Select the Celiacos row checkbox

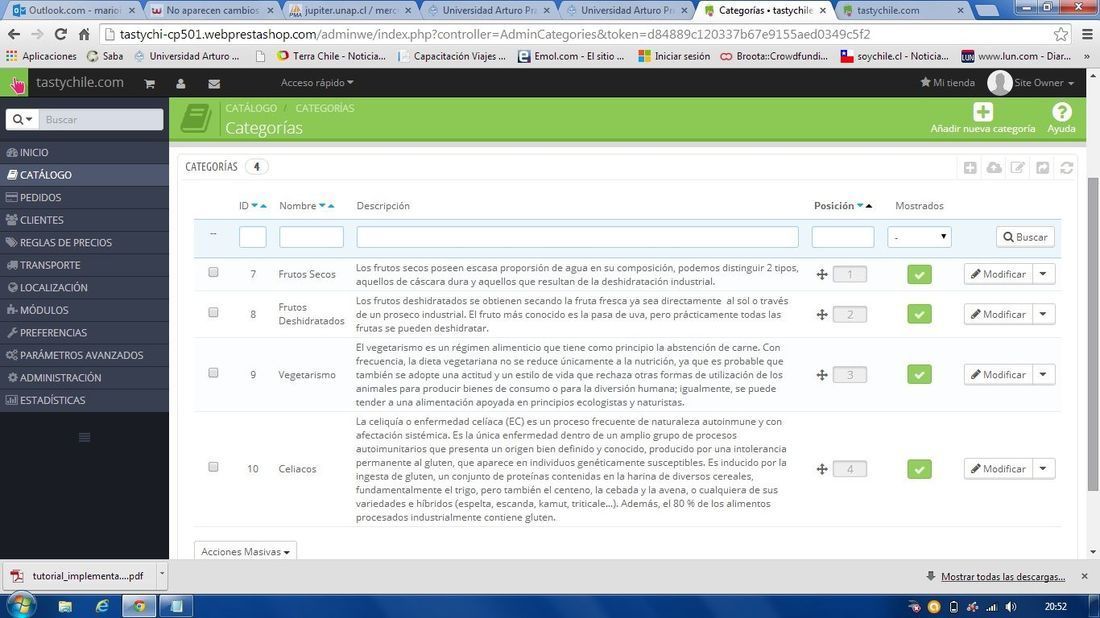pos(213,466)
